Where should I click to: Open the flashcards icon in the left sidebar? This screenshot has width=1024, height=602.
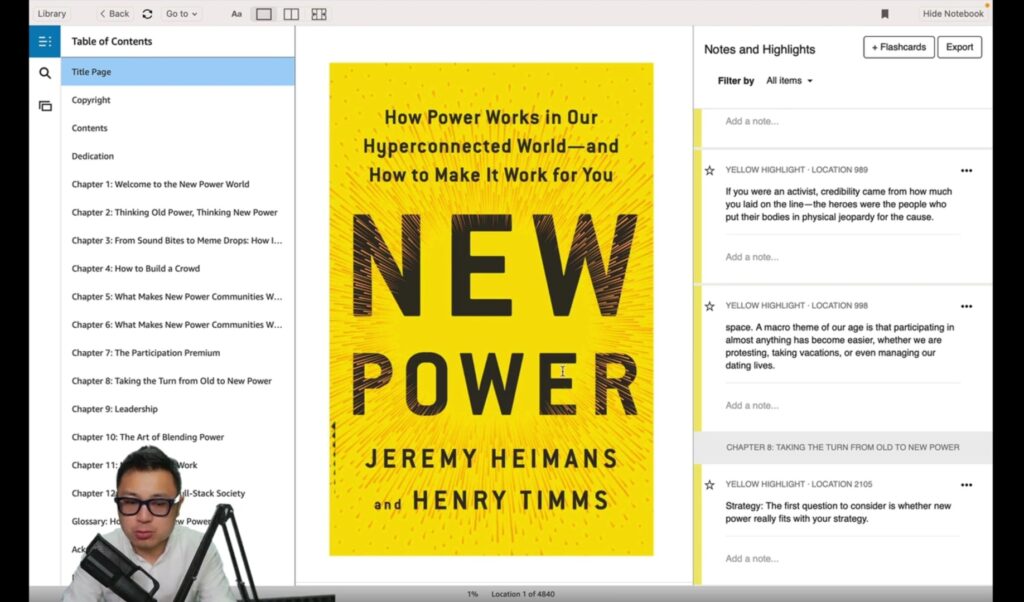[45, 106]
